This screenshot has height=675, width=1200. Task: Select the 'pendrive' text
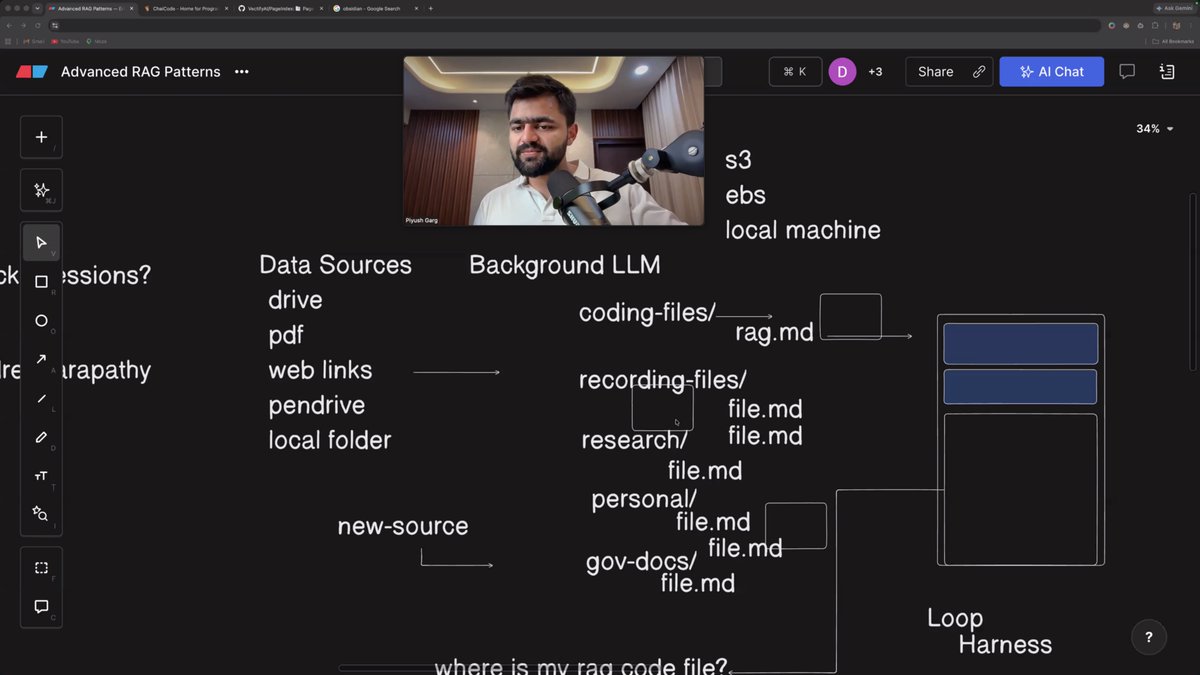pos(316,405)
